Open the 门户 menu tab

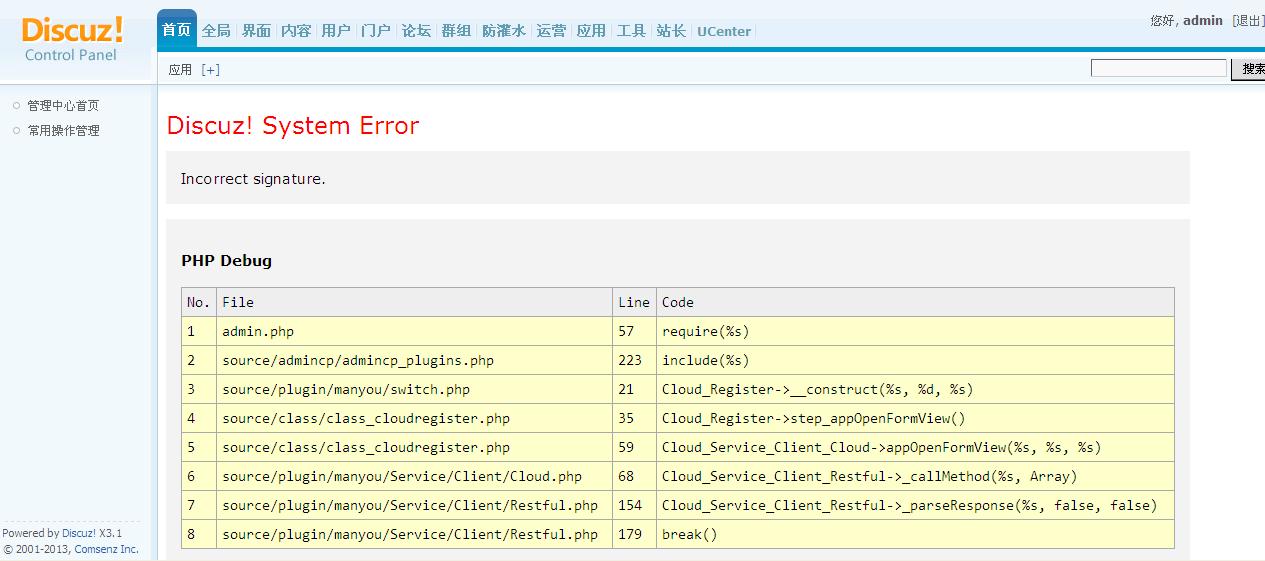point(376,31)
